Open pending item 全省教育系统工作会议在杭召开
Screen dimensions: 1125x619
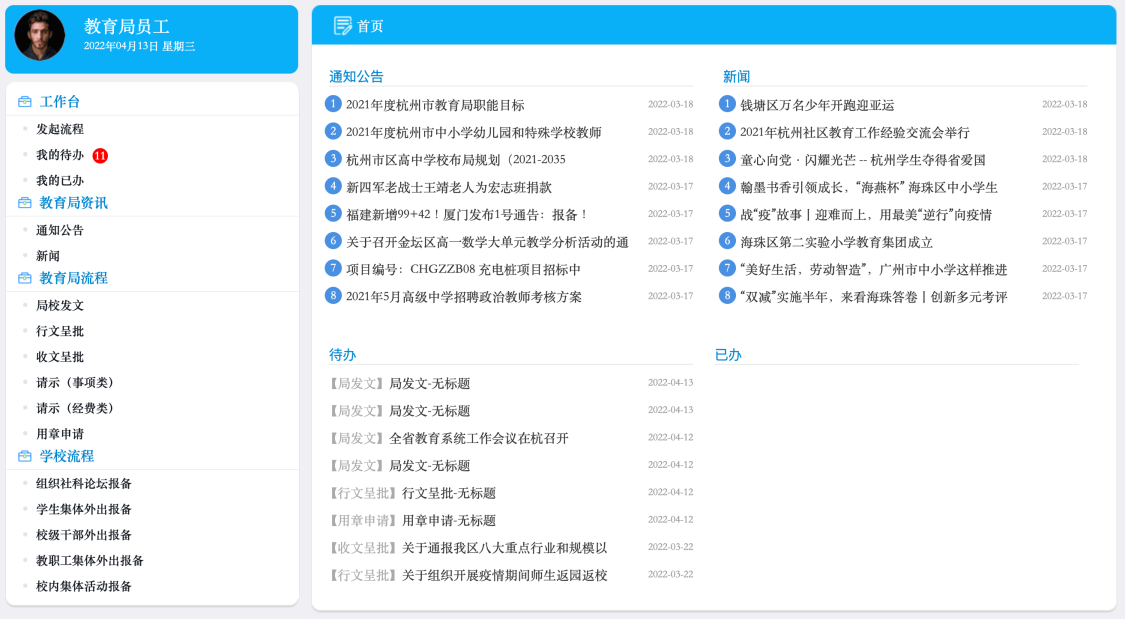pyautogui.click(x=478, y=438)
